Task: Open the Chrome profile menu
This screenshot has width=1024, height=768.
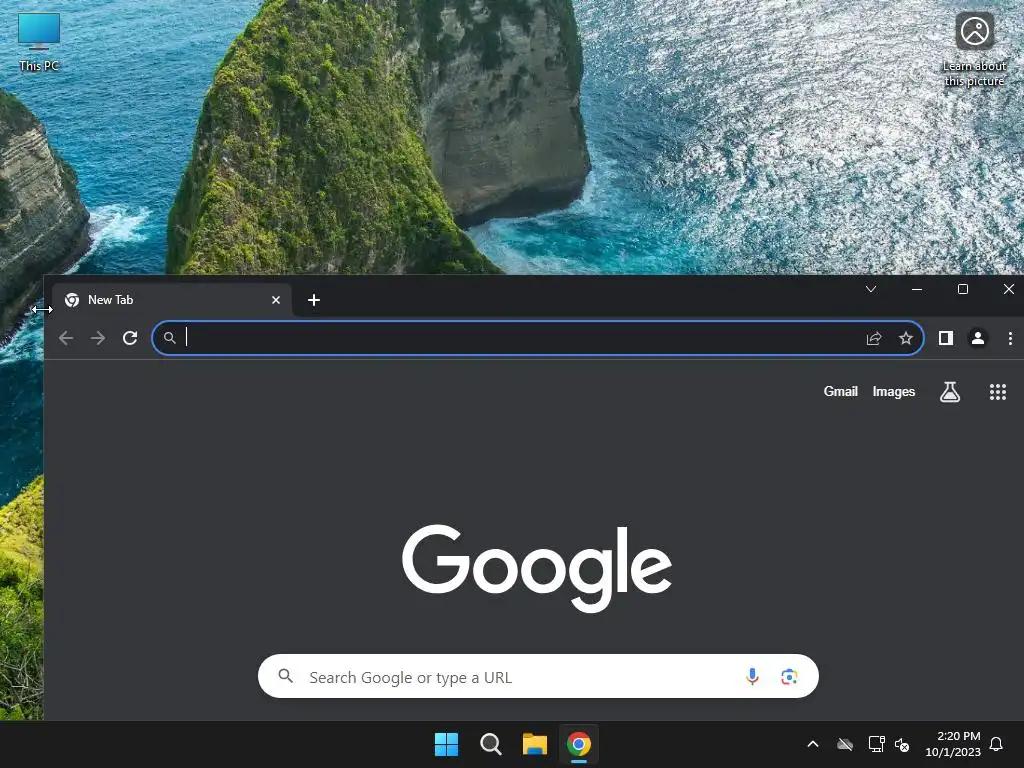Action: 978,338
